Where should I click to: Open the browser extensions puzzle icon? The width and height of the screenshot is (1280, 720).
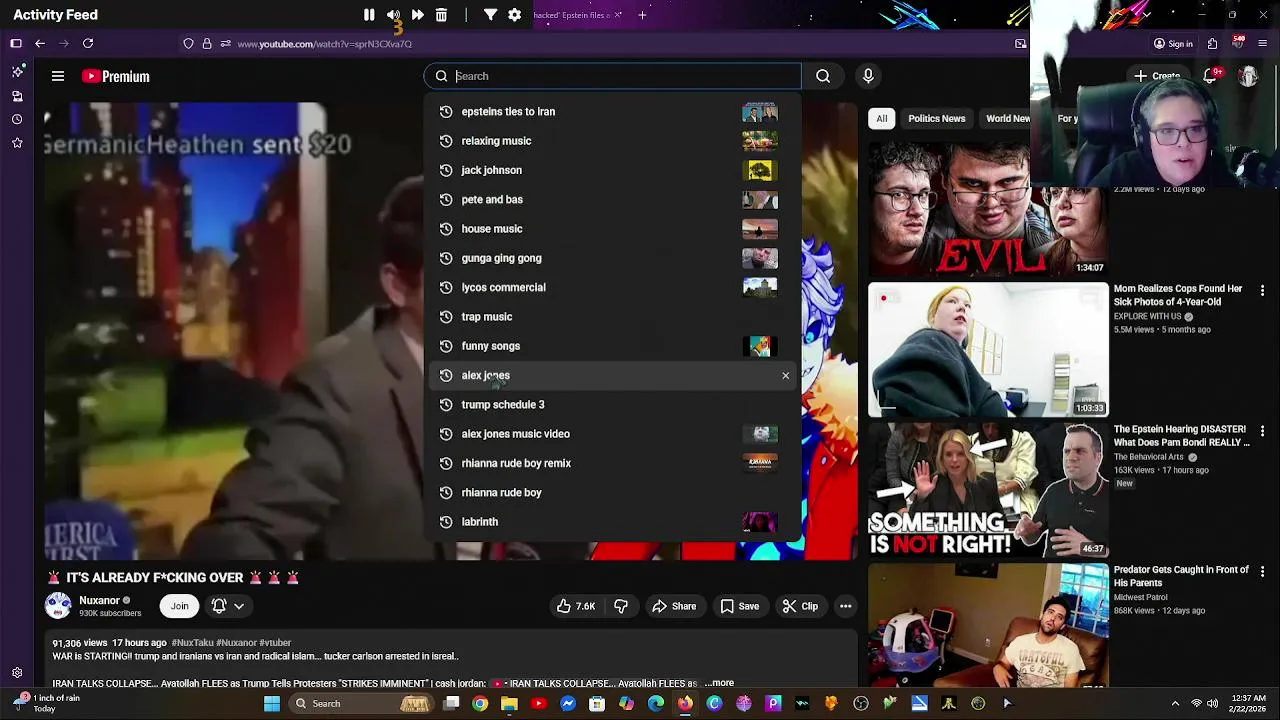1212,44
